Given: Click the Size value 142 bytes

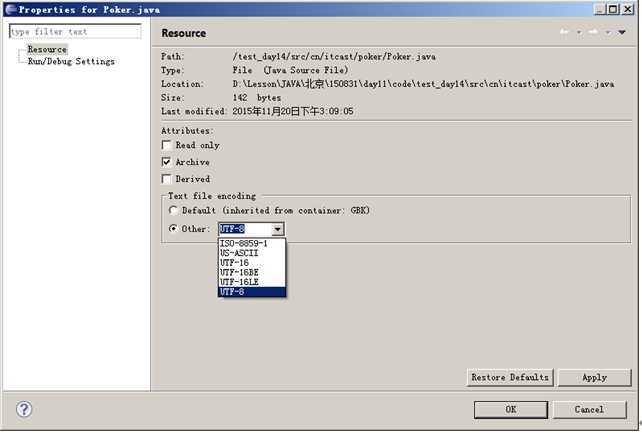Looking at the screenshot, I should click(257, 98).
